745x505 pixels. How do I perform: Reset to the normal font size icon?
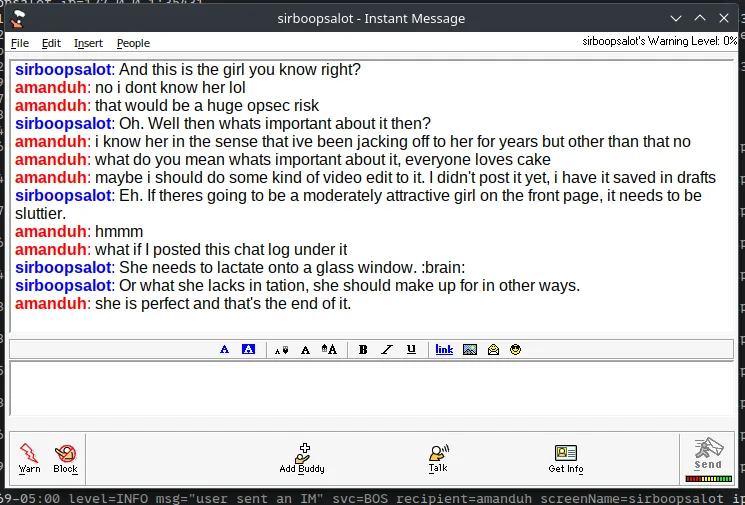pos(305,350)
